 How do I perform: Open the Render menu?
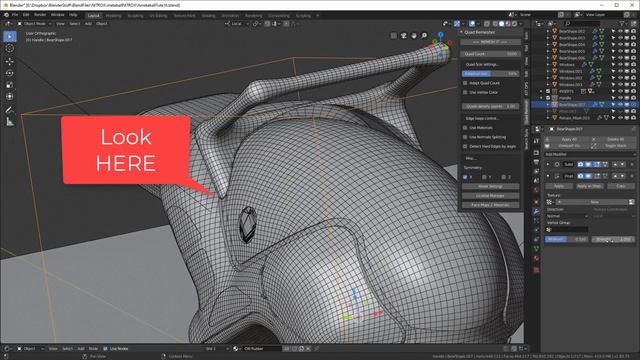point(40,15)
